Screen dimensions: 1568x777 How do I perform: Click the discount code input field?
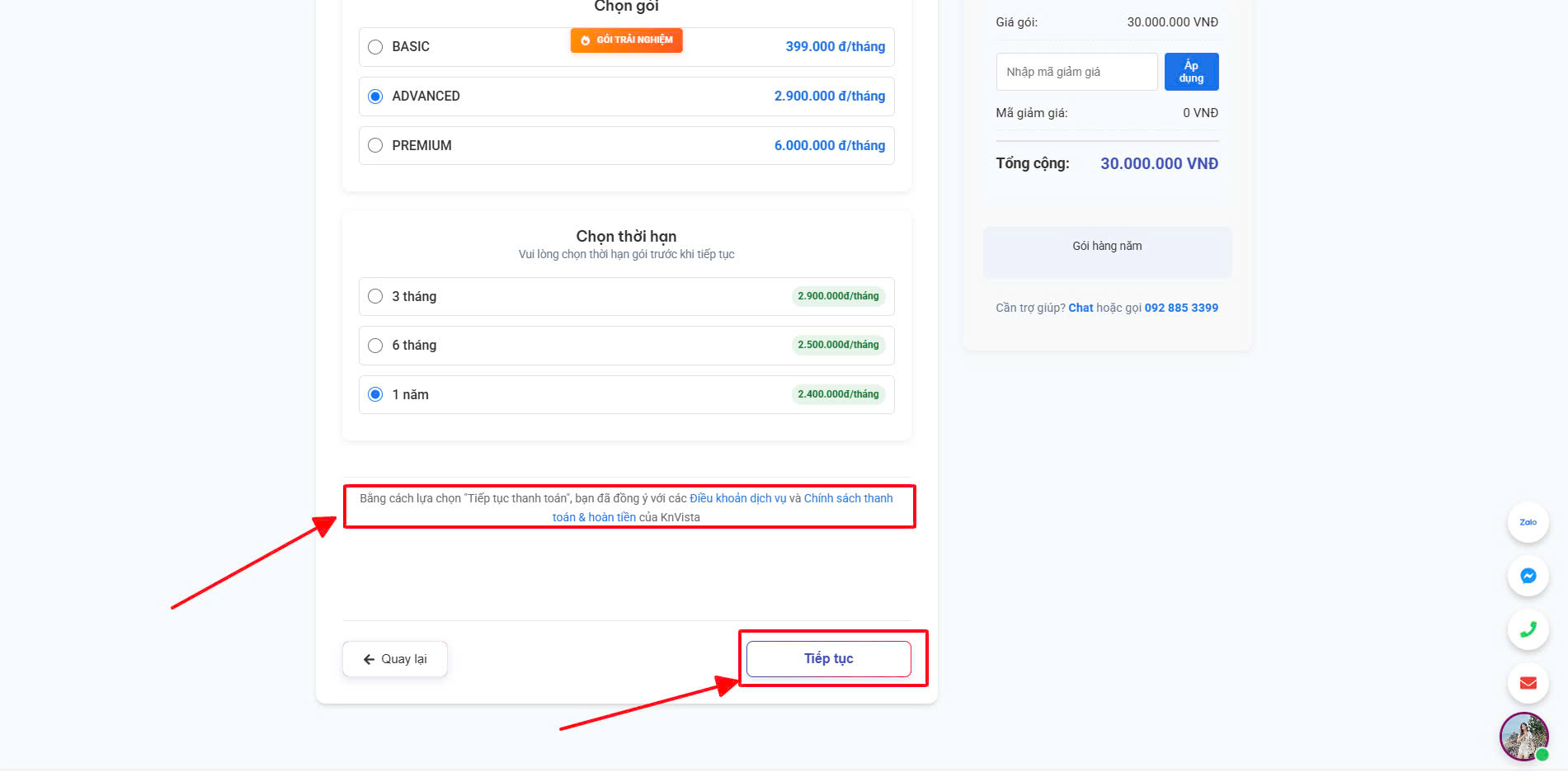(x=1076, y=72)
